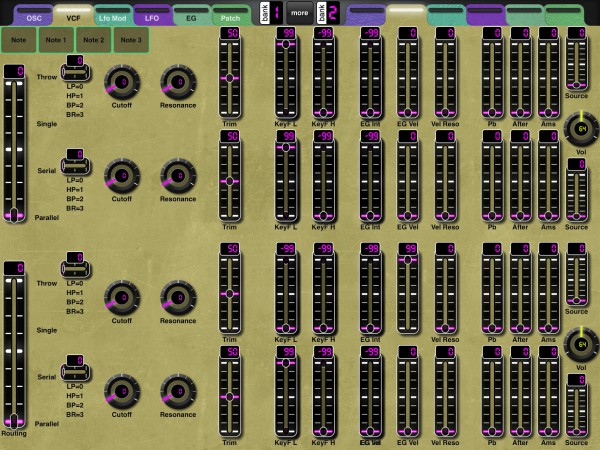Click the Ams slider handle in the top row
The height and width of the screenshot is (450, 600).
[x=548, y=112]
